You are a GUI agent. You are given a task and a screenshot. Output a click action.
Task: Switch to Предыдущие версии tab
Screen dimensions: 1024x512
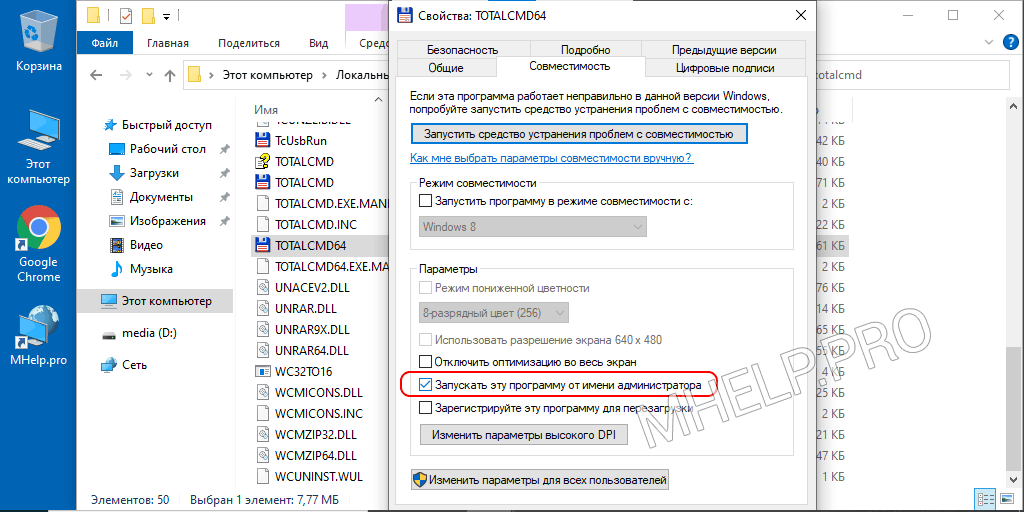point(724,50)
